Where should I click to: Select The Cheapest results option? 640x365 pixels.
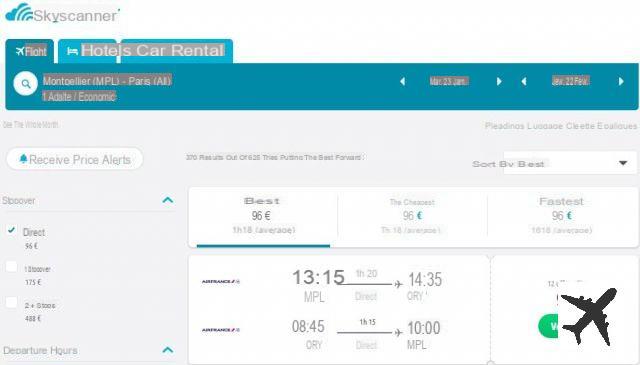click(x=412, y=216)
